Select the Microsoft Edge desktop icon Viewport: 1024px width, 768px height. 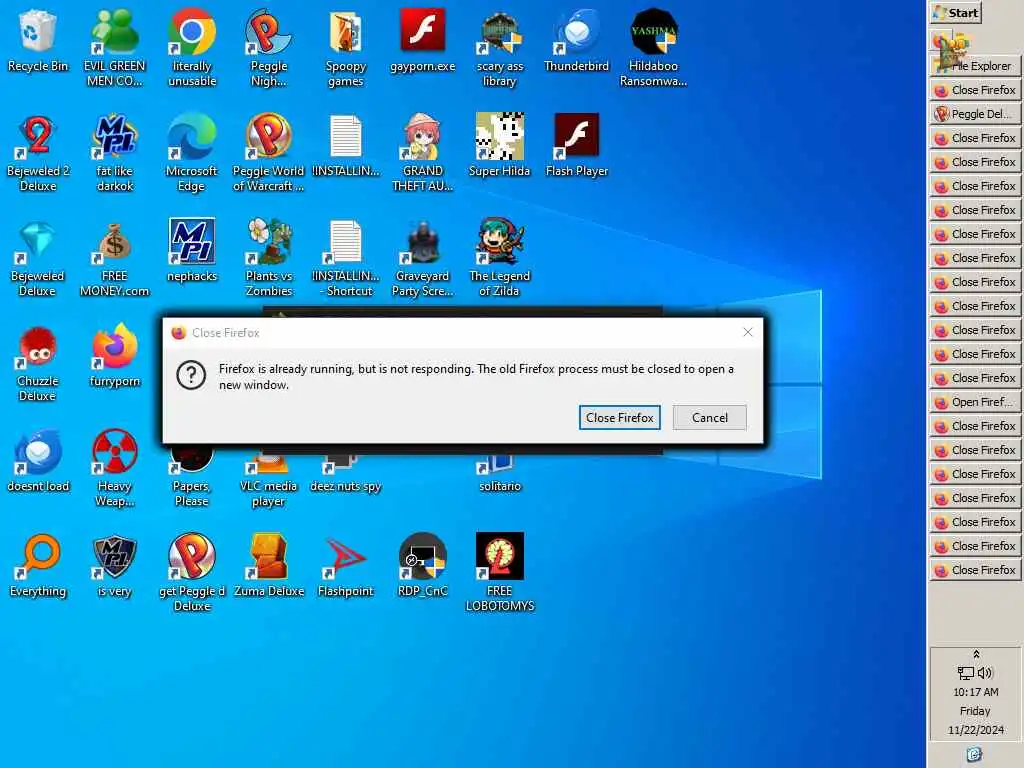[x=191, y=152]
